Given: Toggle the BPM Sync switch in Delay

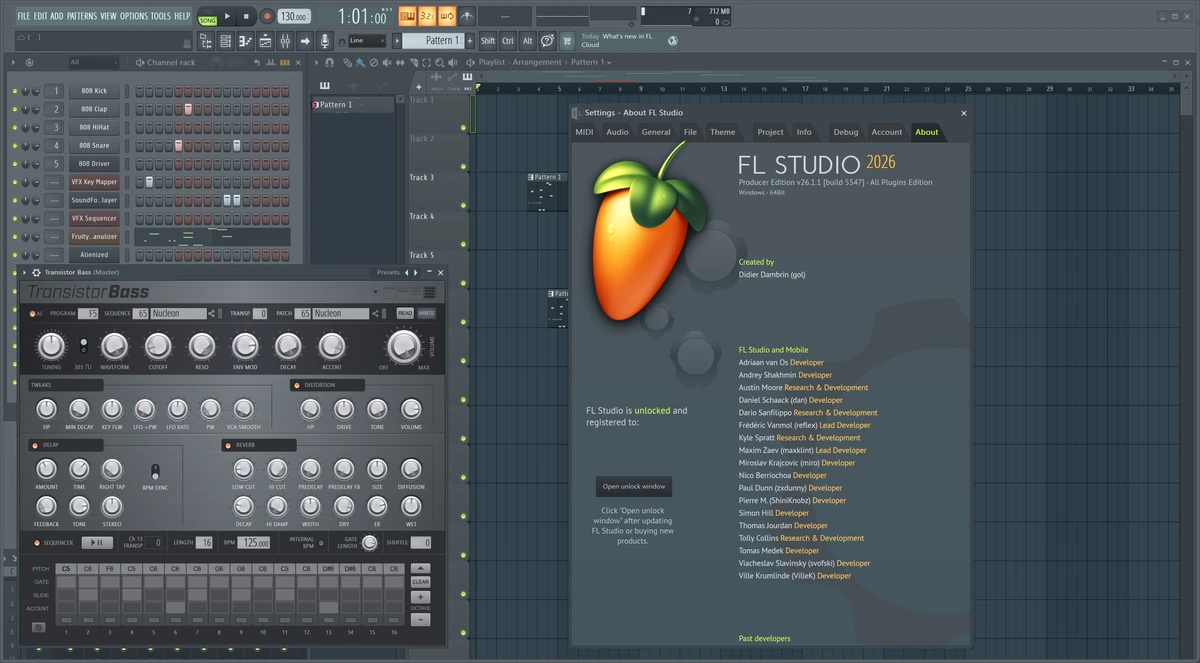Looking at the screenshot, I should (x=154, y=470).
